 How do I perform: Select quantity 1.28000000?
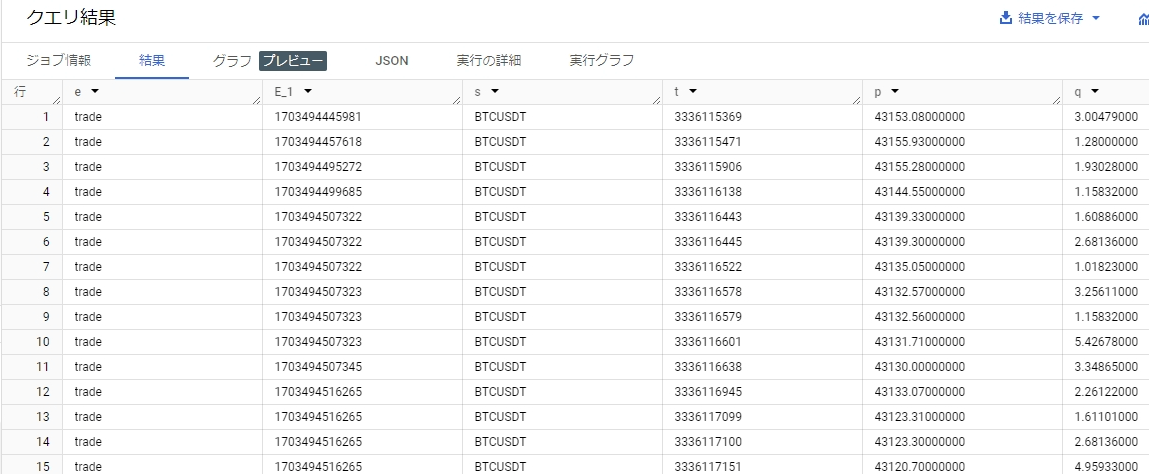1106,141
